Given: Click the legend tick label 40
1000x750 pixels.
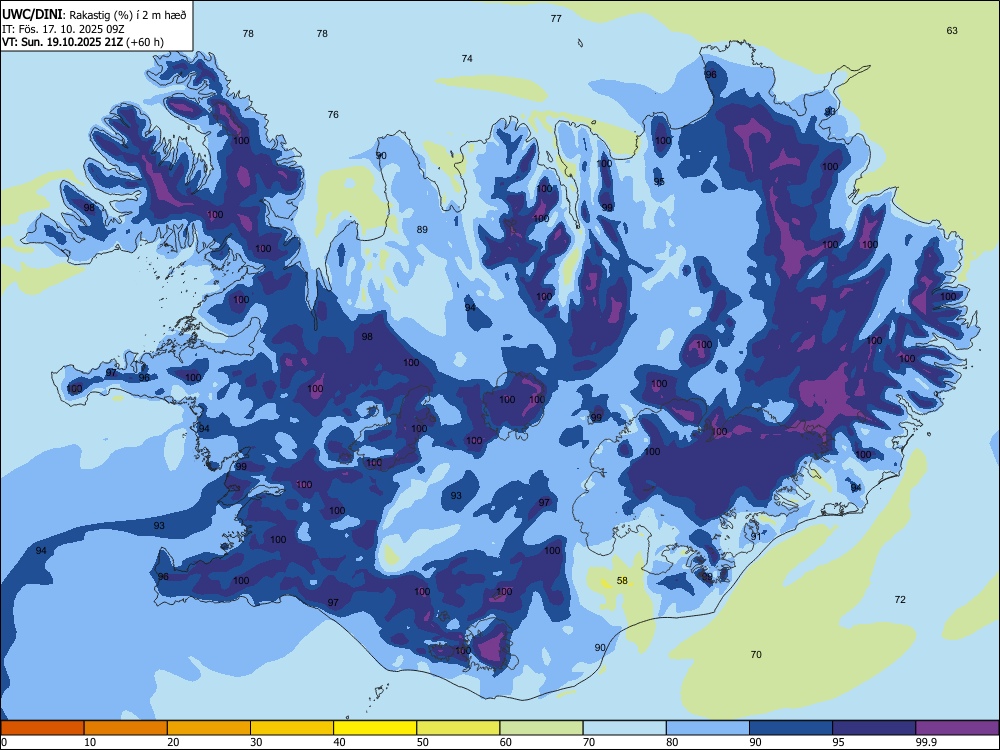Looking at the screenshot, I should tap(339, 742).
